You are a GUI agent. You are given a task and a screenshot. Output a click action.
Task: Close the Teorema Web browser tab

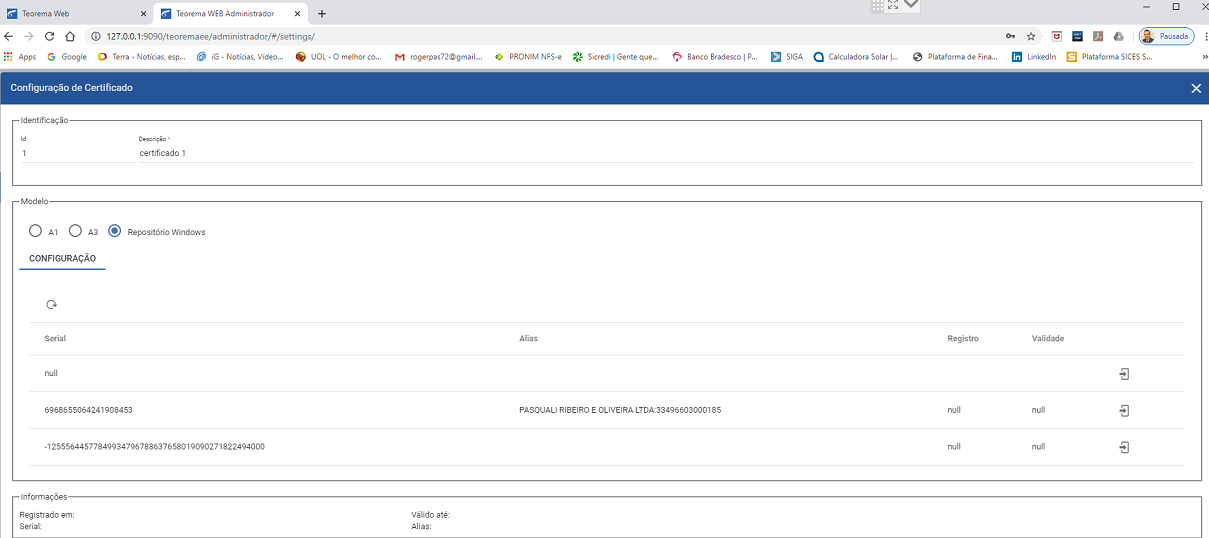click(142, 14)
